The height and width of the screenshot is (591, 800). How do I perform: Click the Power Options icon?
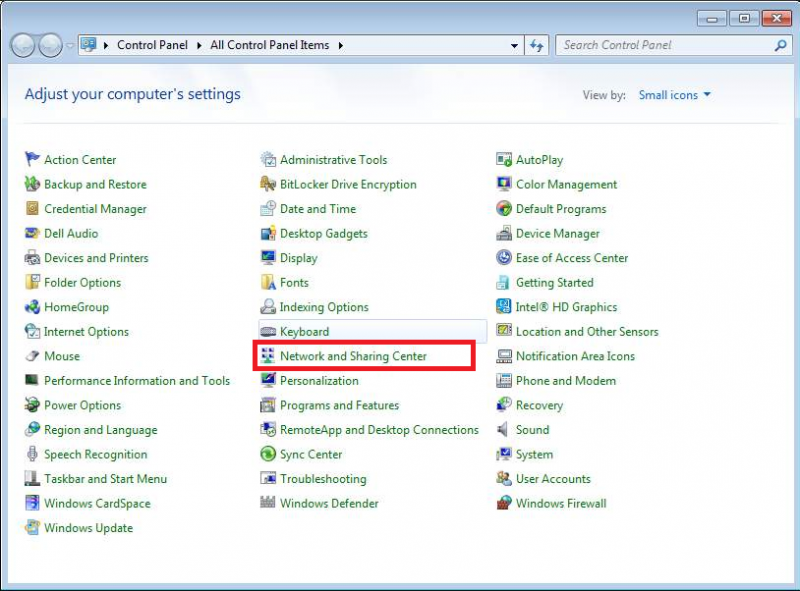tap(32, 405)
